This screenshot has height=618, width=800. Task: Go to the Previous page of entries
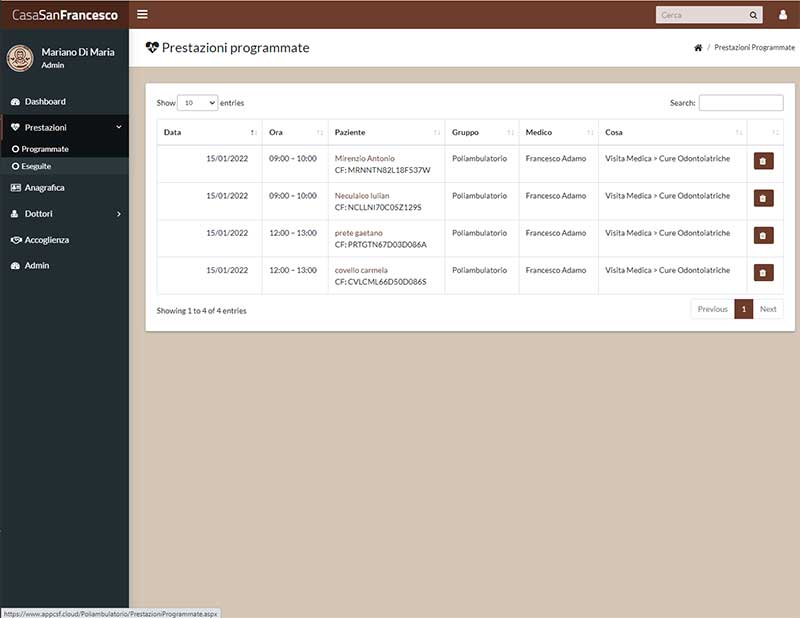[712, 309]
